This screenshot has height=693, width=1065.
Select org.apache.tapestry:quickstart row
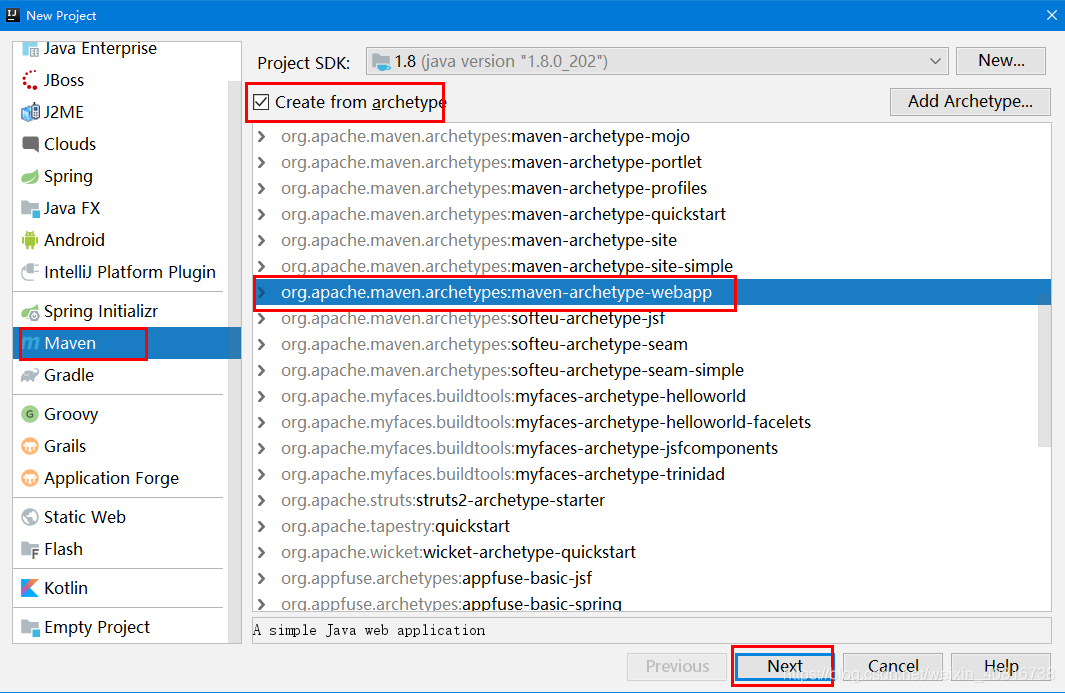coord(652,527)
